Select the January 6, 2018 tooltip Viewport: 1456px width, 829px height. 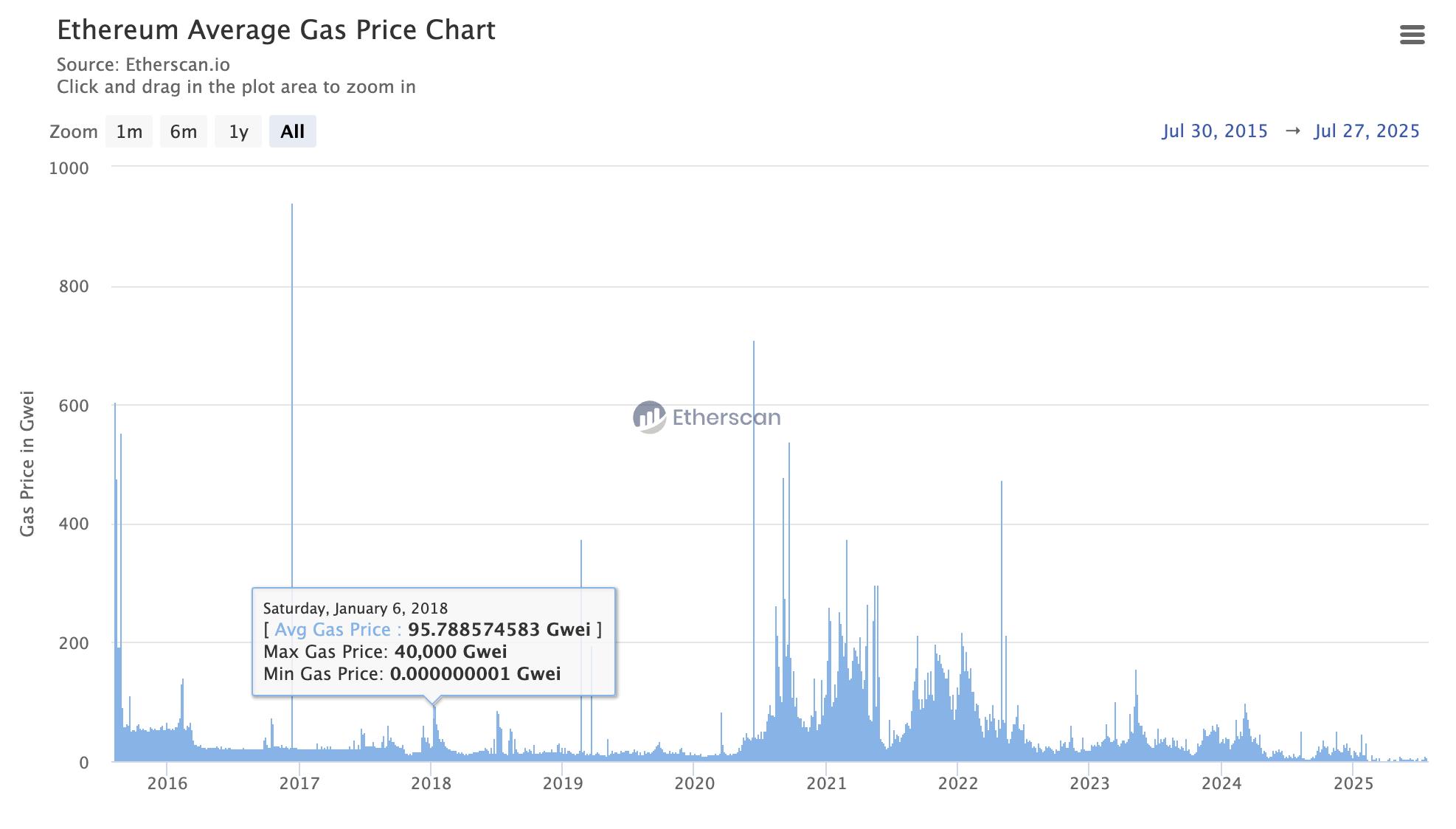click(x=355, y=608)
